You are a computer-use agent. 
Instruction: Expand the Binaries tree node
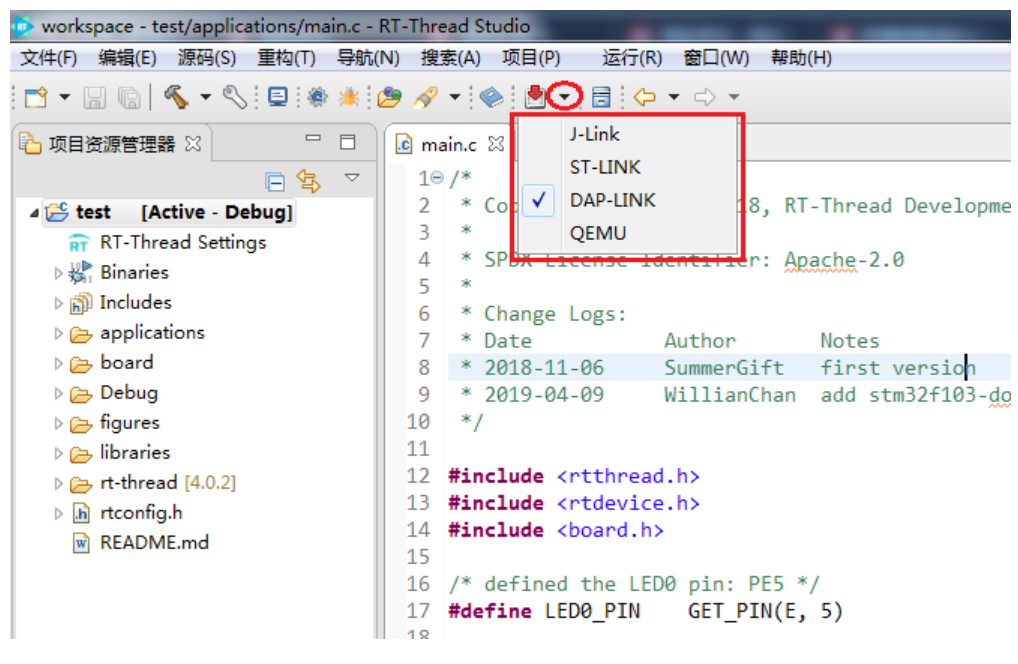tap(58, 273)
